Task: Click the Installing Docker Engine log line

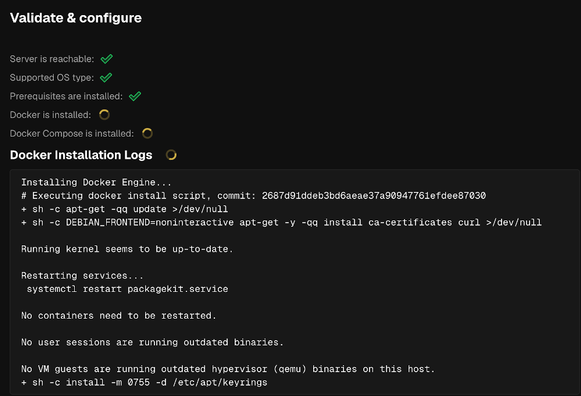Action: click(96, 182)
